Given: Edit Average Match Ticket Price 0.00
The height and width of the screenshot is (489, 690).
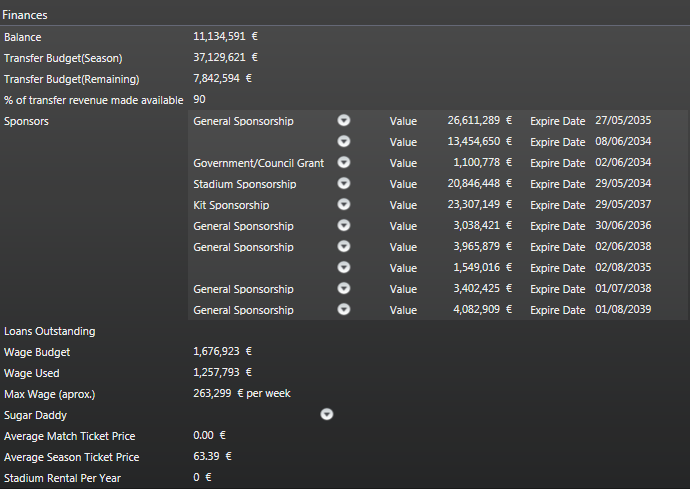Looking at the screenshot, I should click(x=203, y=435).
